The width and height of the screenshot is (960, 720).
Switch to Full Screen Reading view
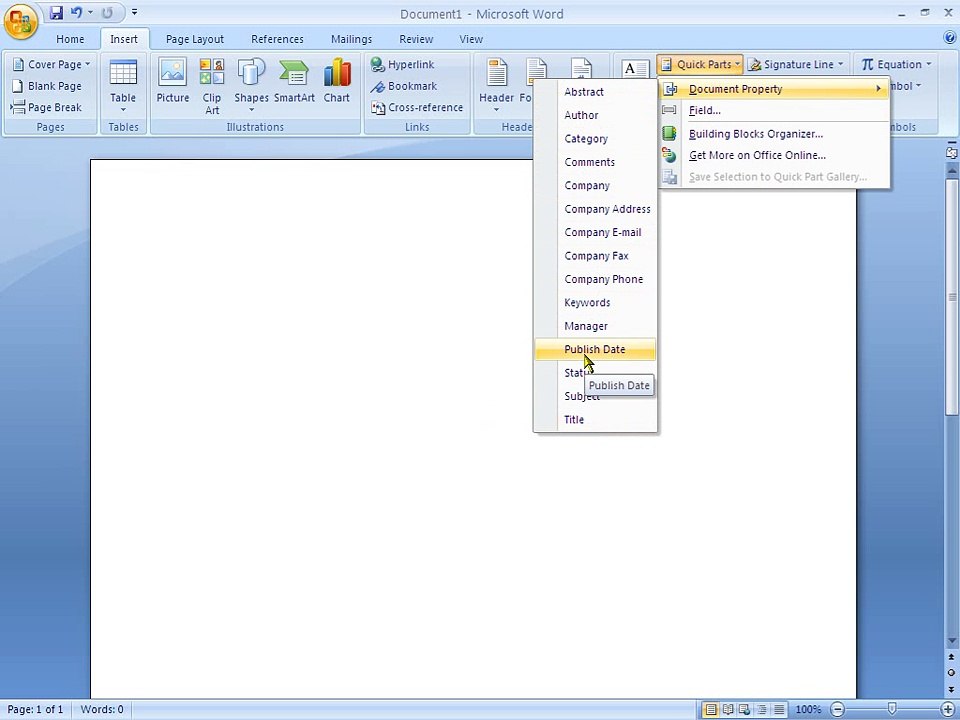(727, 710)
